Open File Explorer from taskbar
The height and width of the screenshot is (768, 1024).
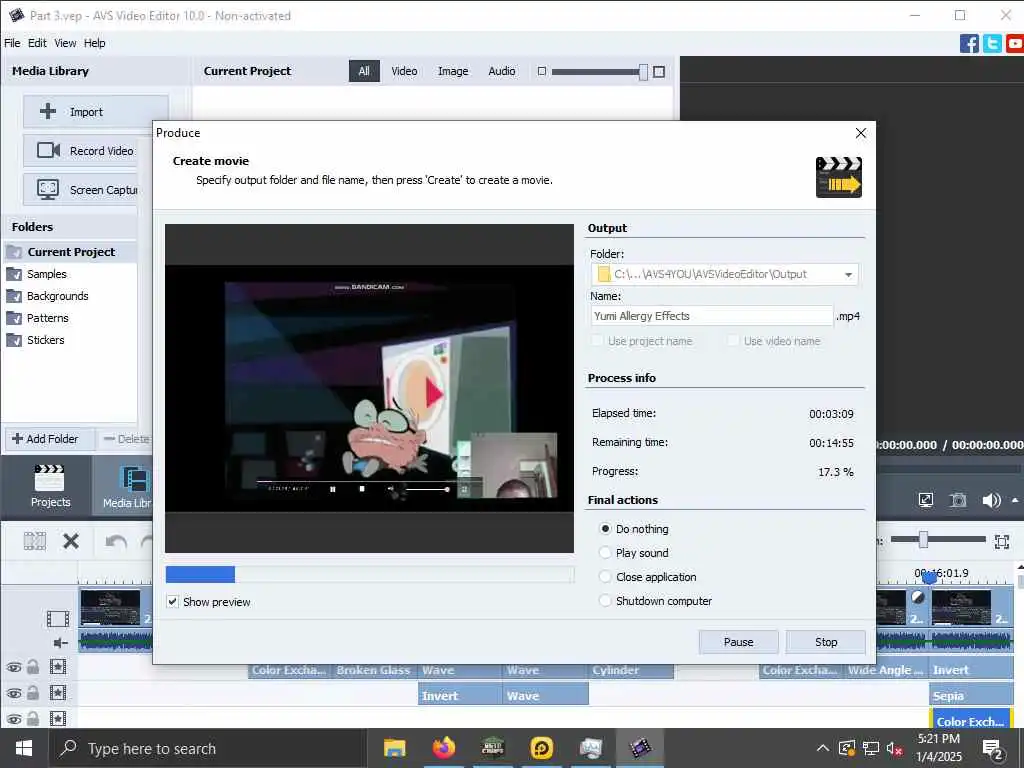pyautogui.click(x=394, y=748)
